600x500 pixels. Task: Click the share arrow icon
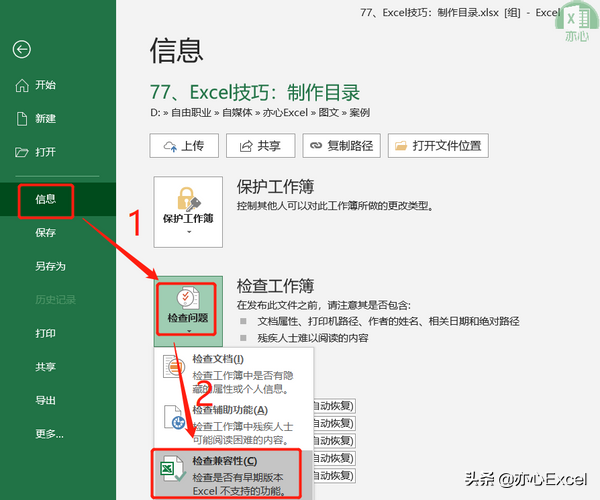(x=246, y=146)
